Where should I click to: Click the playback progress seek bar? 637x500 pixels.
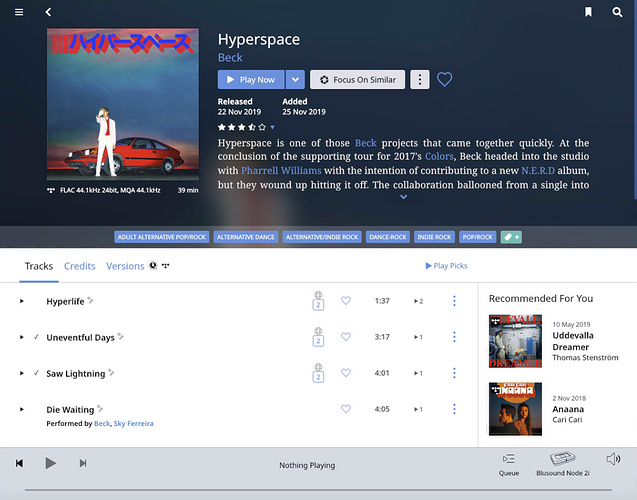pyautogui.click(x=318, y=490)
